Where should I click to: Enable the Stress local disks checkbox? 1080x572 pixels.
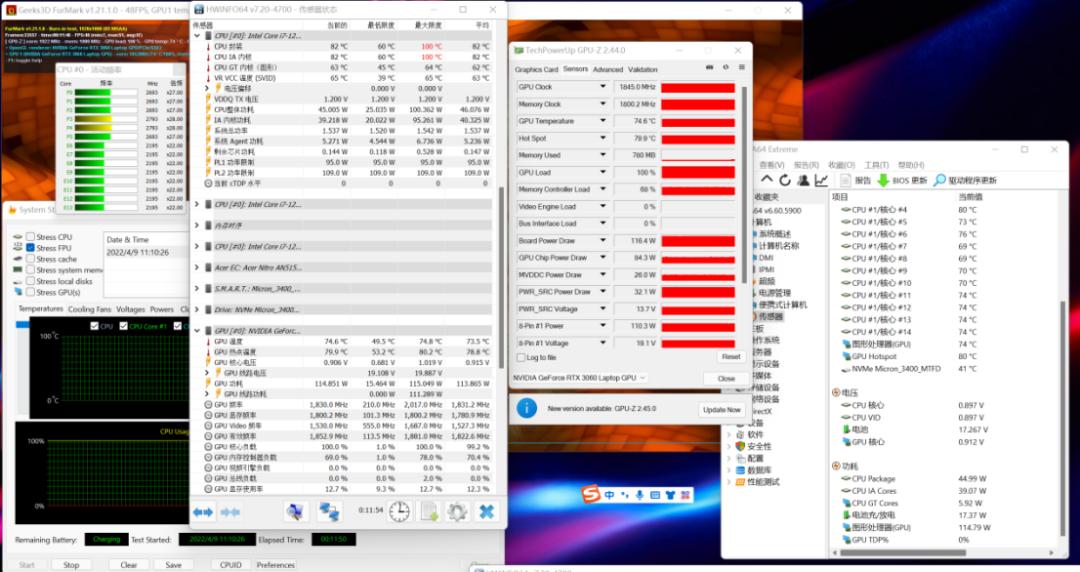tap(30, 280)
